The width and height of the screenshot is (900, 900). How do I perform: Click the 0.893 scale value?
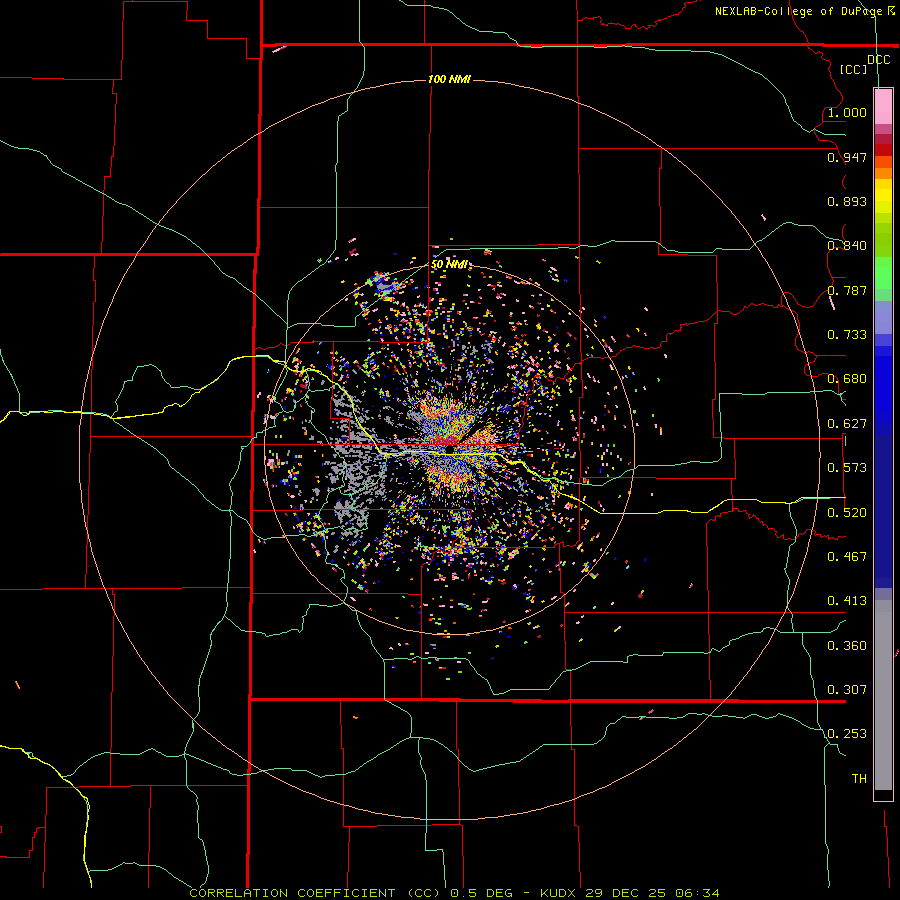tap(847, 201)
